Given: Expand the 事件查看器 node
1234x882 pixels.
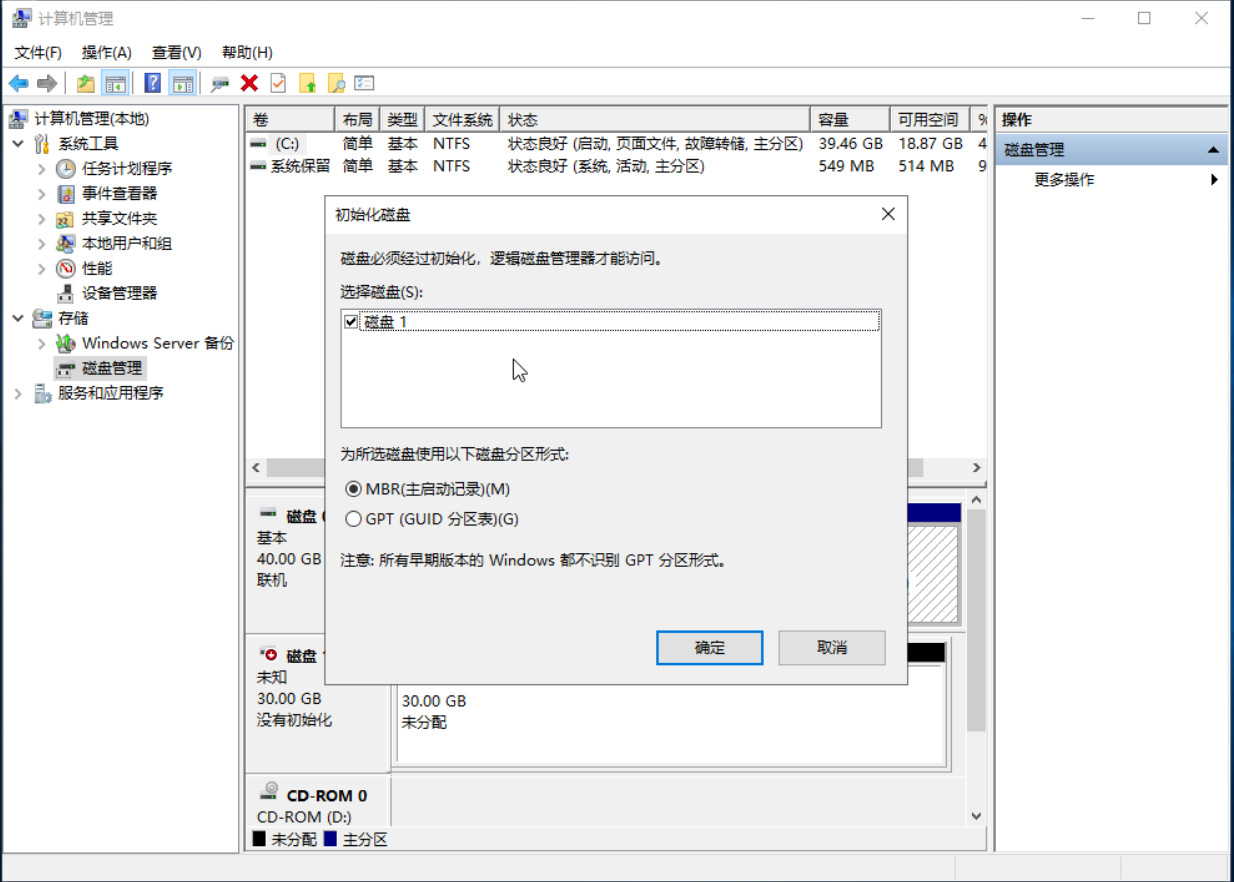Looking at the screenshot, I should [42, 194].
